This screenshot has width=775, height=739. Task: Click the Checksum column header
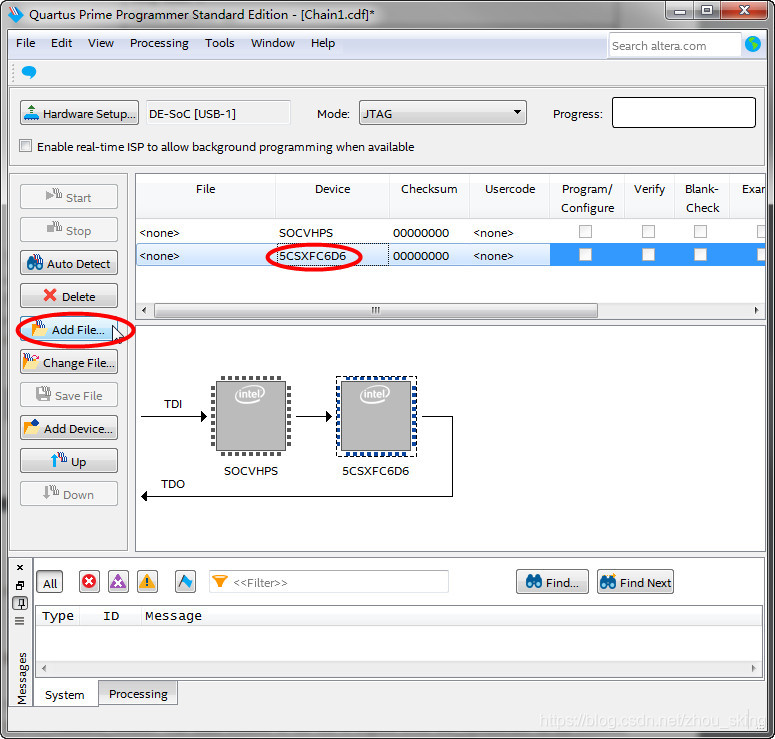[x=429, y=196]
